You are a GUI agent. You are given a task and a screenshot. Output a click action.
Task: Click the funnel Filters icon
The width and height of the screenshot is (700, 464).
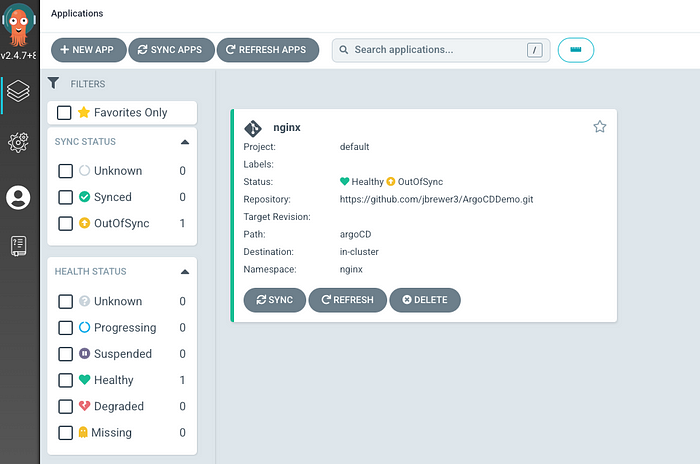point(54,83)
